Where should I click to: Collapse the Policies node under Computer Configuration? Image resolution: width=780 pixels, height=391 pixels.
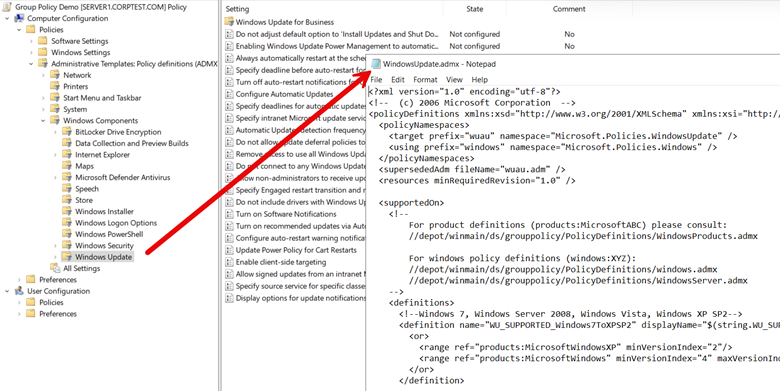point(19,30)
